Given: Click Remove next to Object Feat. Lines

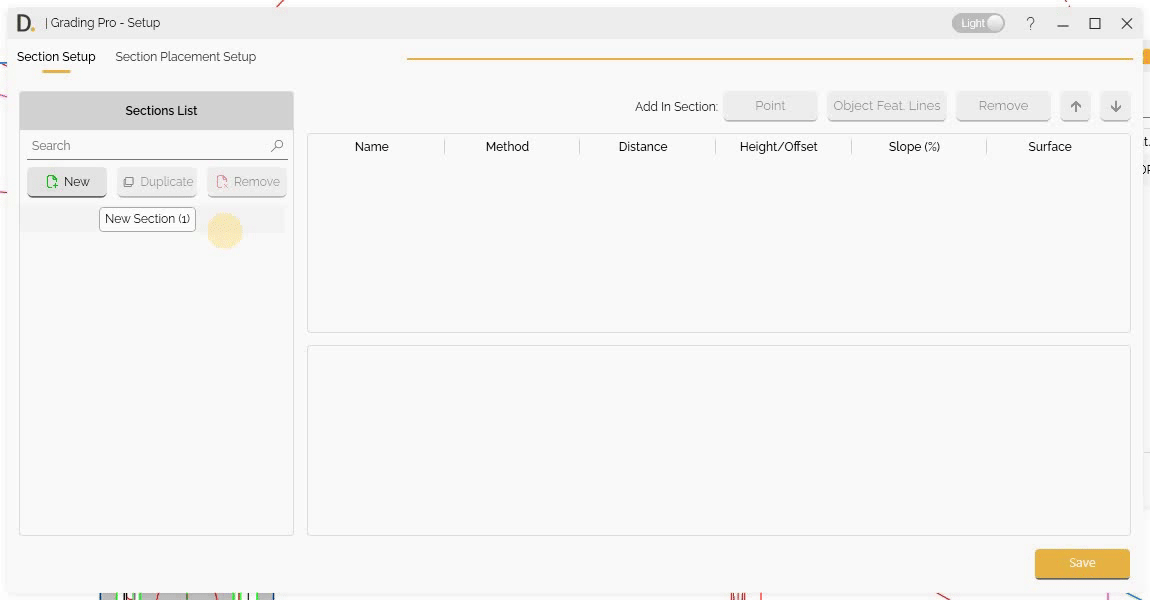Looking at the screenshot, I should (1003, 105).
